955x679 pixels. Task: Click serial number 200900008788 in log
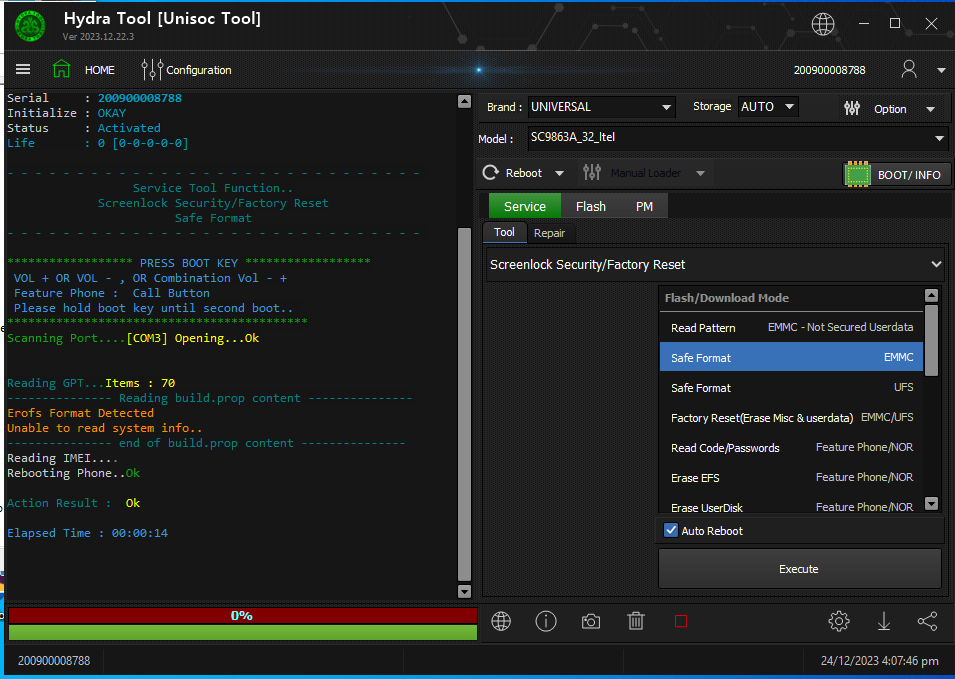click(139, 98)
